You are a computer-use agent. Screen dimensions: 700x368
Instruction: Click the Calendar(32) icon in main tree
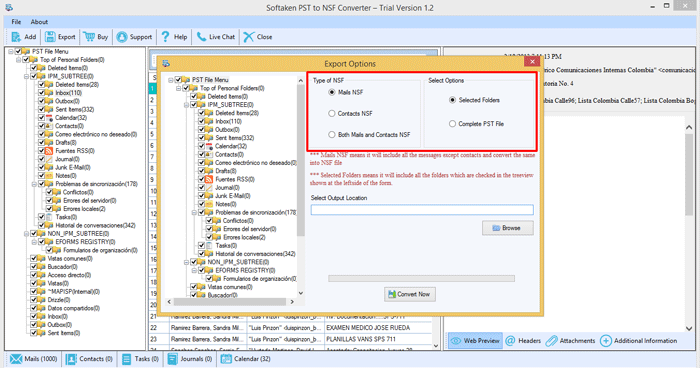[49, 118]
